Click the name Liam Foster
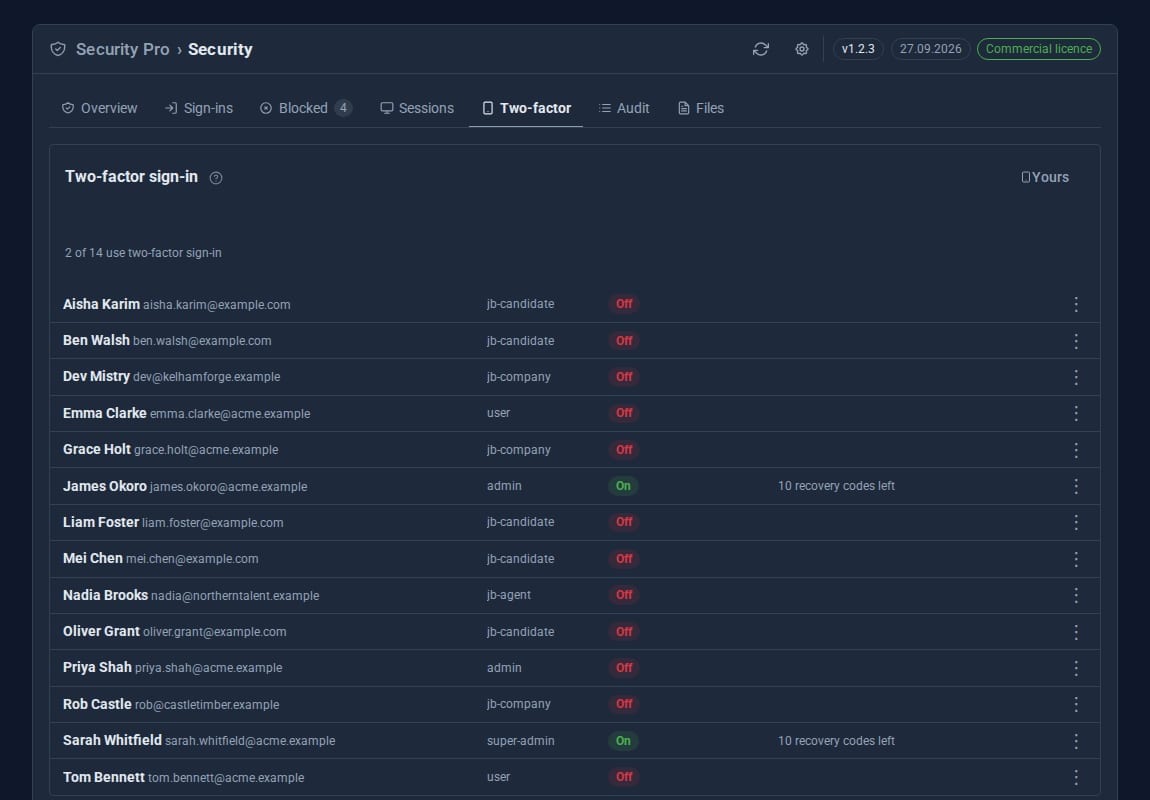 click(100, 522)
